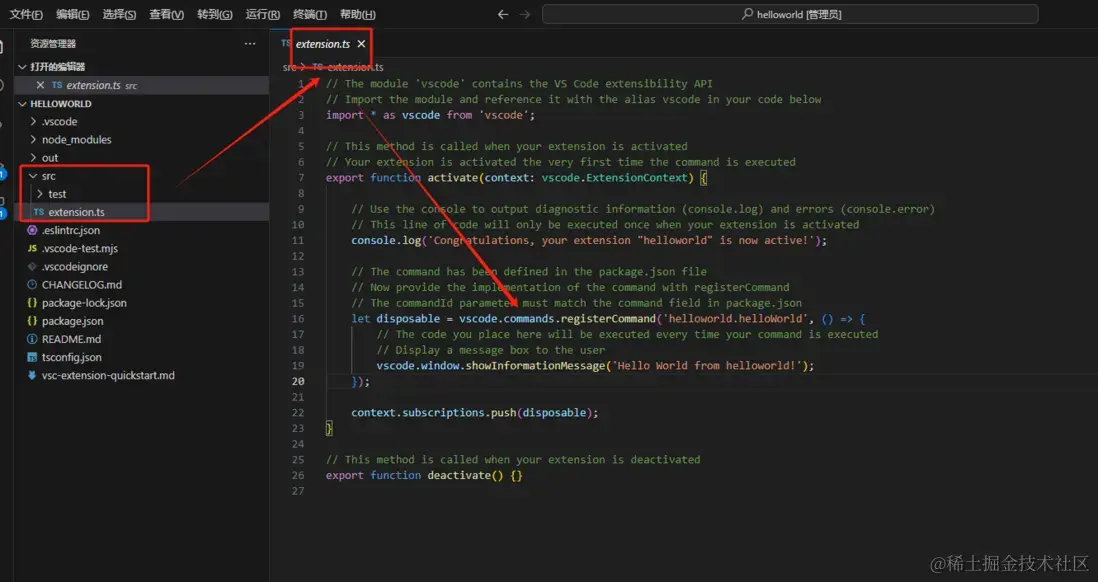Click 'registerCommand' on line 16

coord(610,319)
